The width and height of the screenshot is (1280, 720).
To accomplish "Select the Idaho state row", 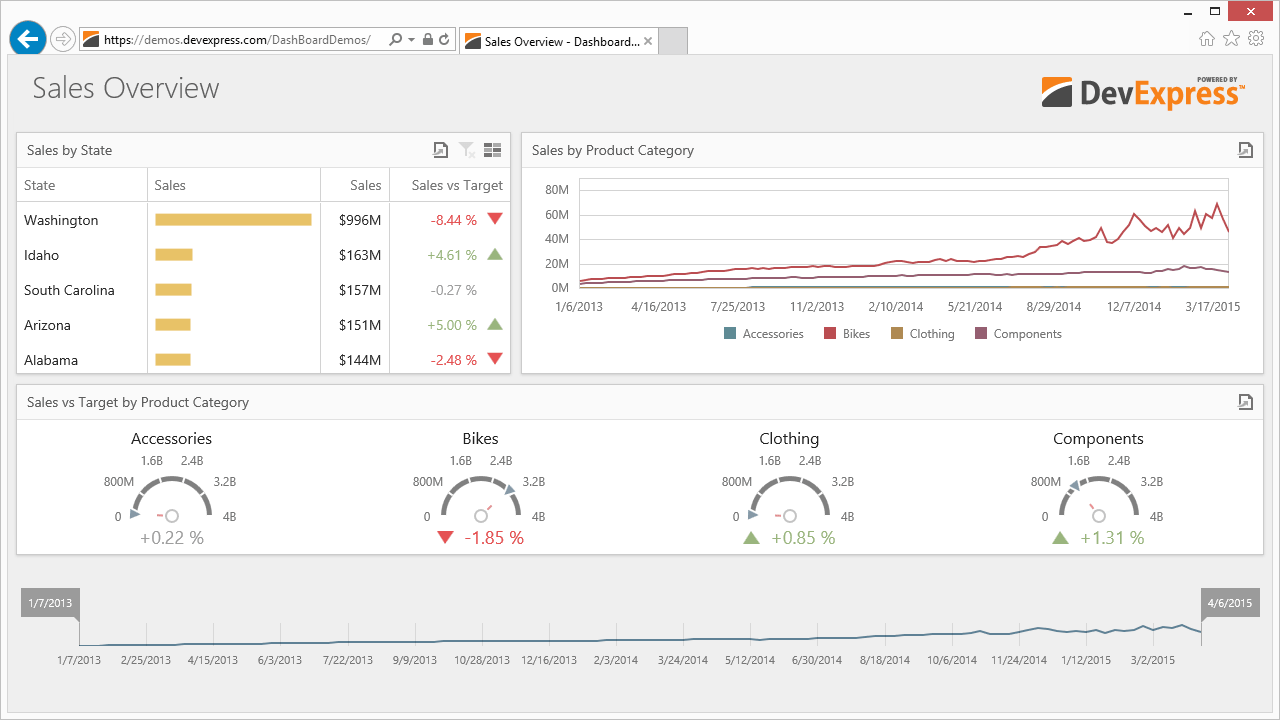I will pyautogui.click(x=264, y=255).
